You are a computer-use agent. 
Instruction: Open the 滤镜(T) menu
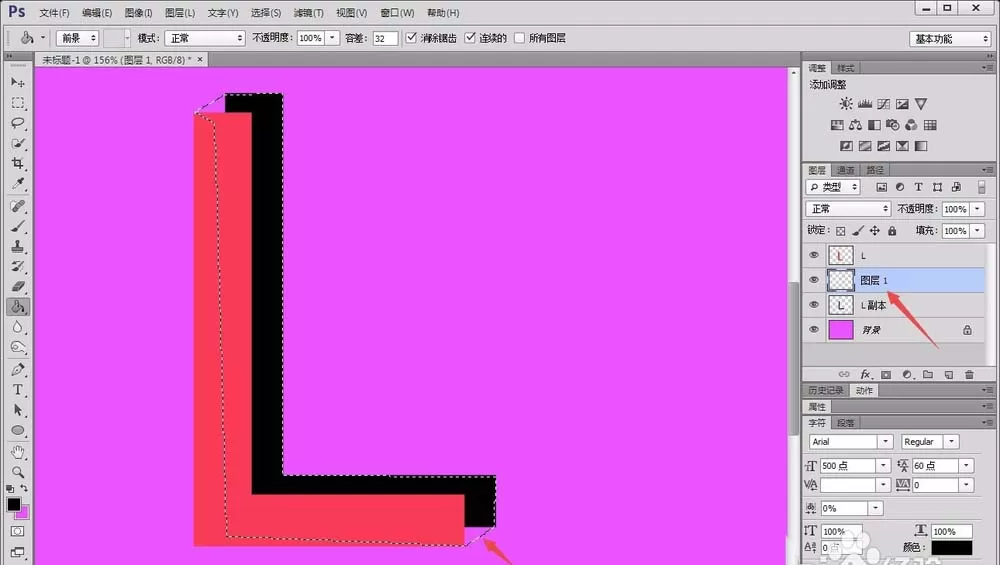[x=309, y=13]
